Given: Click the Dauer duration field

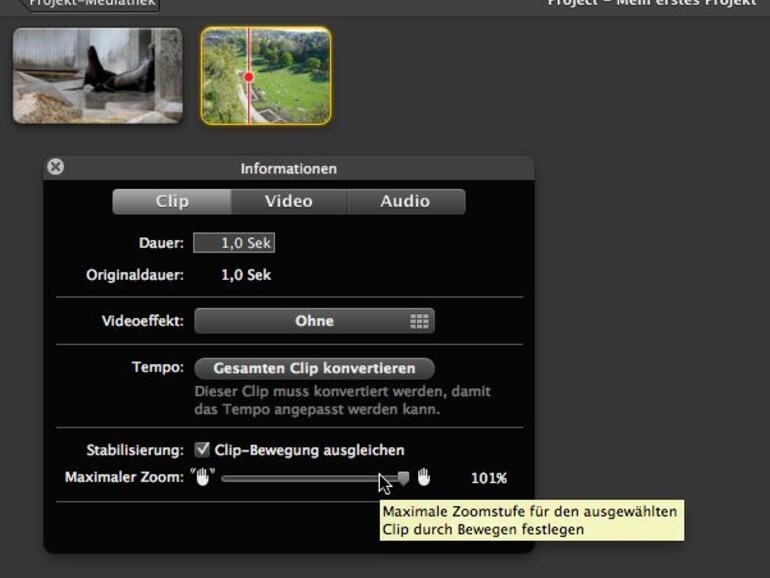Looking at the screenshot, I should [x=234, y=243].
